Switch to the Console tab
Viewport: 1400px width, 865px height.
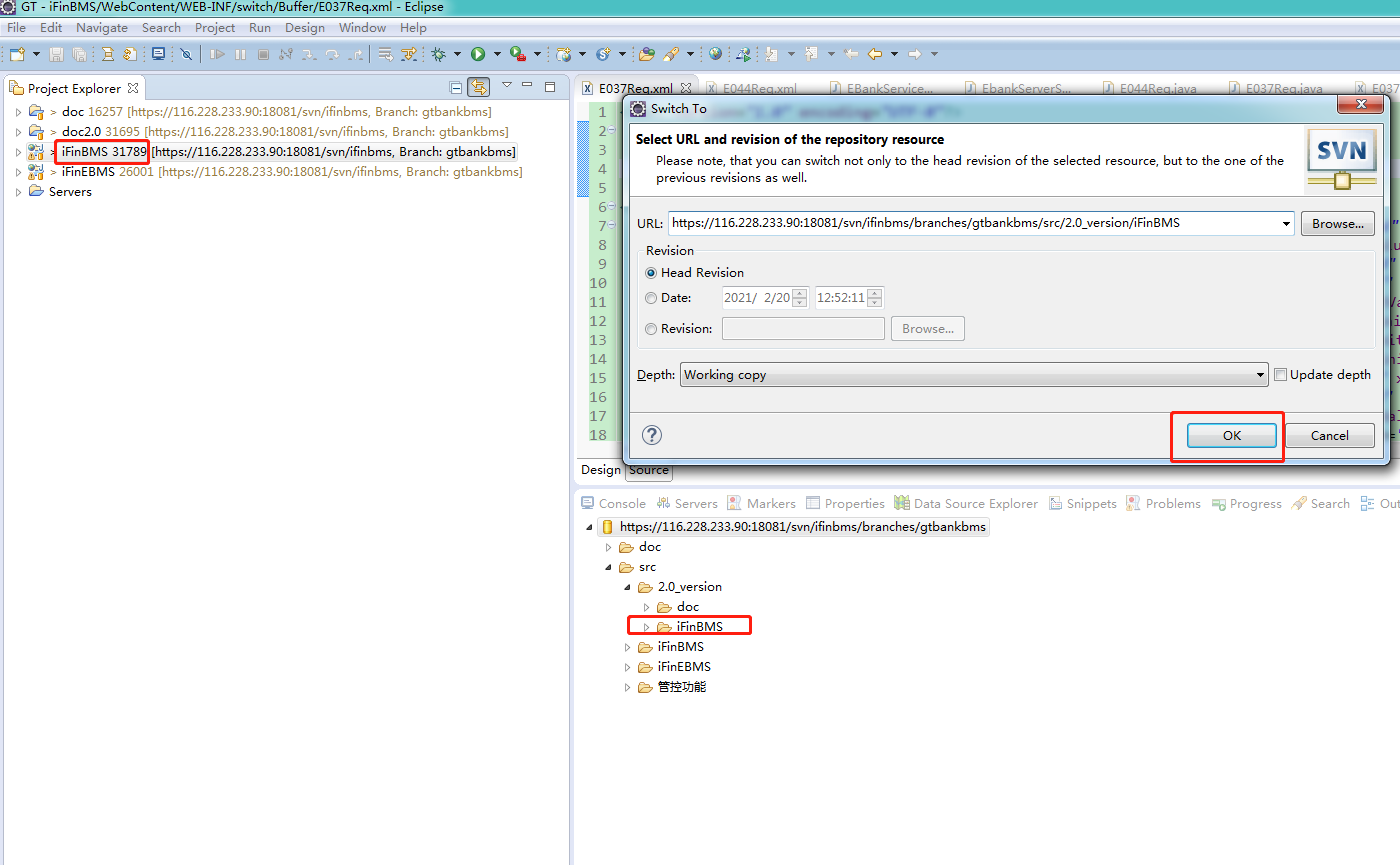[x=613, y=504]
